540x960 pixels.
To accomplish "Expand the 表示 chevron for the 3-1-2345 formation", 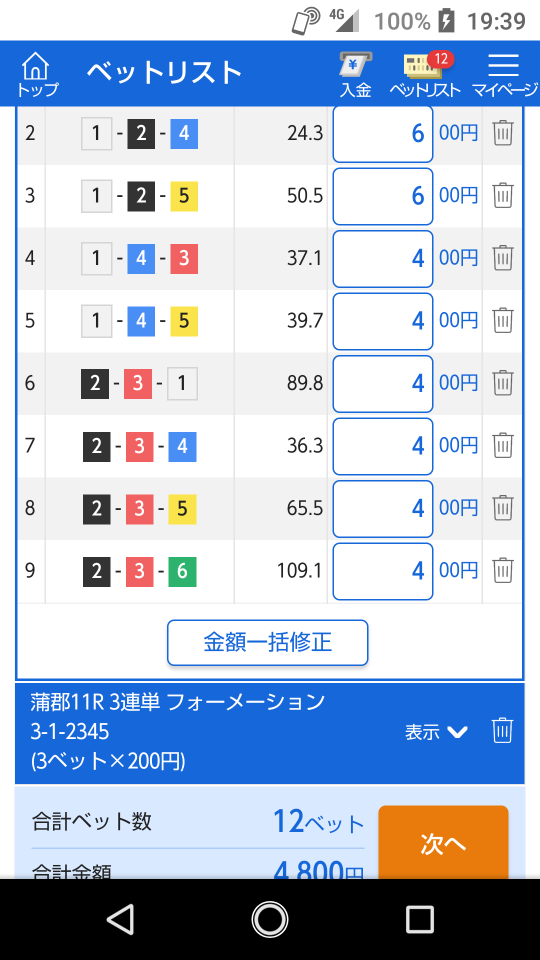I will 437,732.
